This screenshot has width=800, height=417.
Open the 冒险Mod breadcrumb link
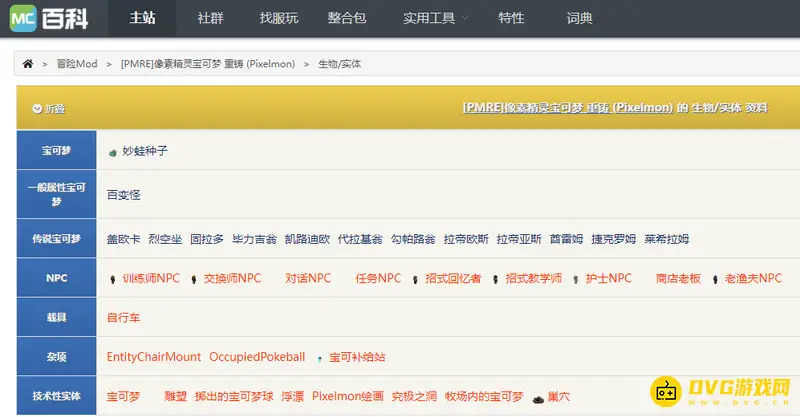click(x=75, y=64)
